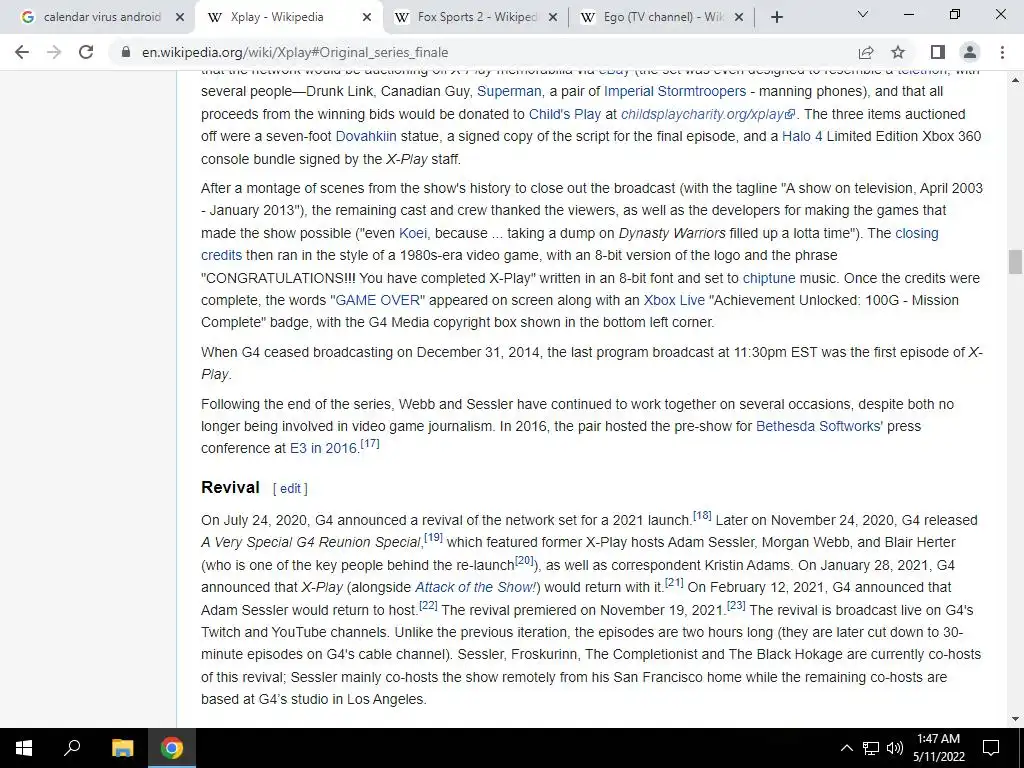Close the Ego (TV channel) tab

(739, 18)
